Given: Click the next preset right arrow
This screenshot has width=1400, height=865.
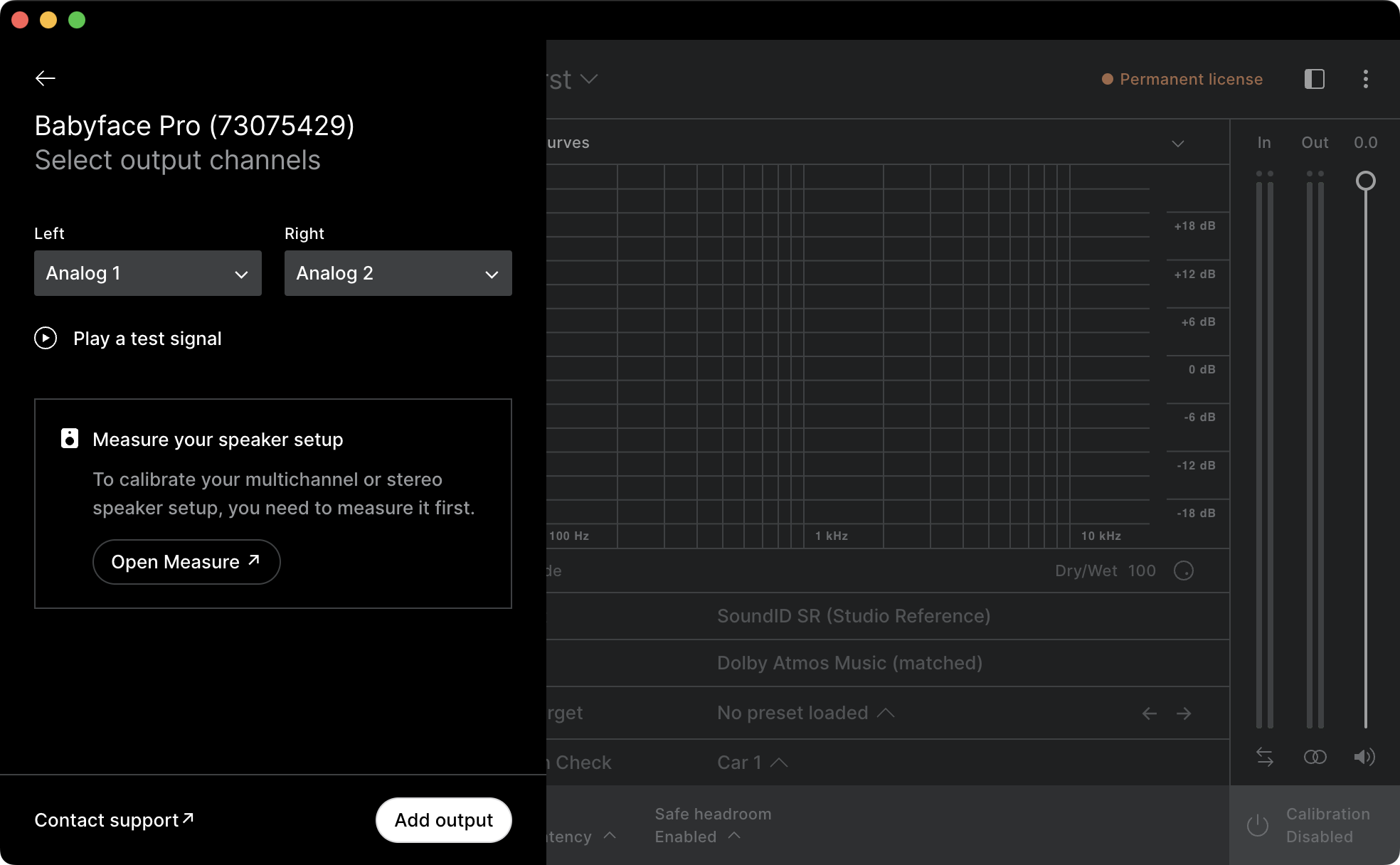Looking at the screenshot, I should tap(1184, 713).
